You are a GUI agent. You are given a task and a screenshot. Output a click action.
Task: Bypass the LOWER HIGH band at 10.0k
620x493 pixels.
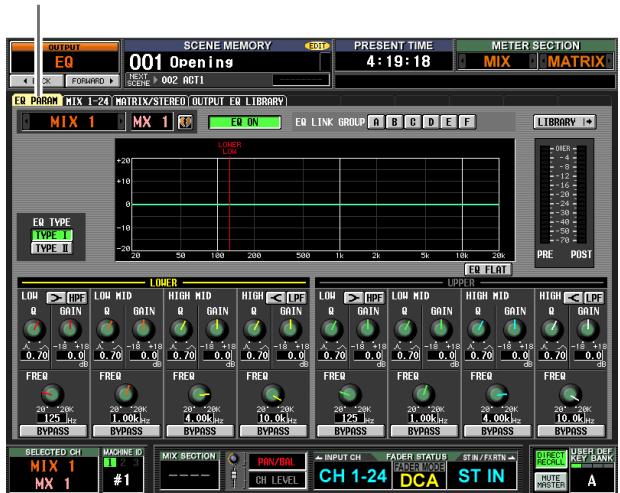(x=274, y=431)
